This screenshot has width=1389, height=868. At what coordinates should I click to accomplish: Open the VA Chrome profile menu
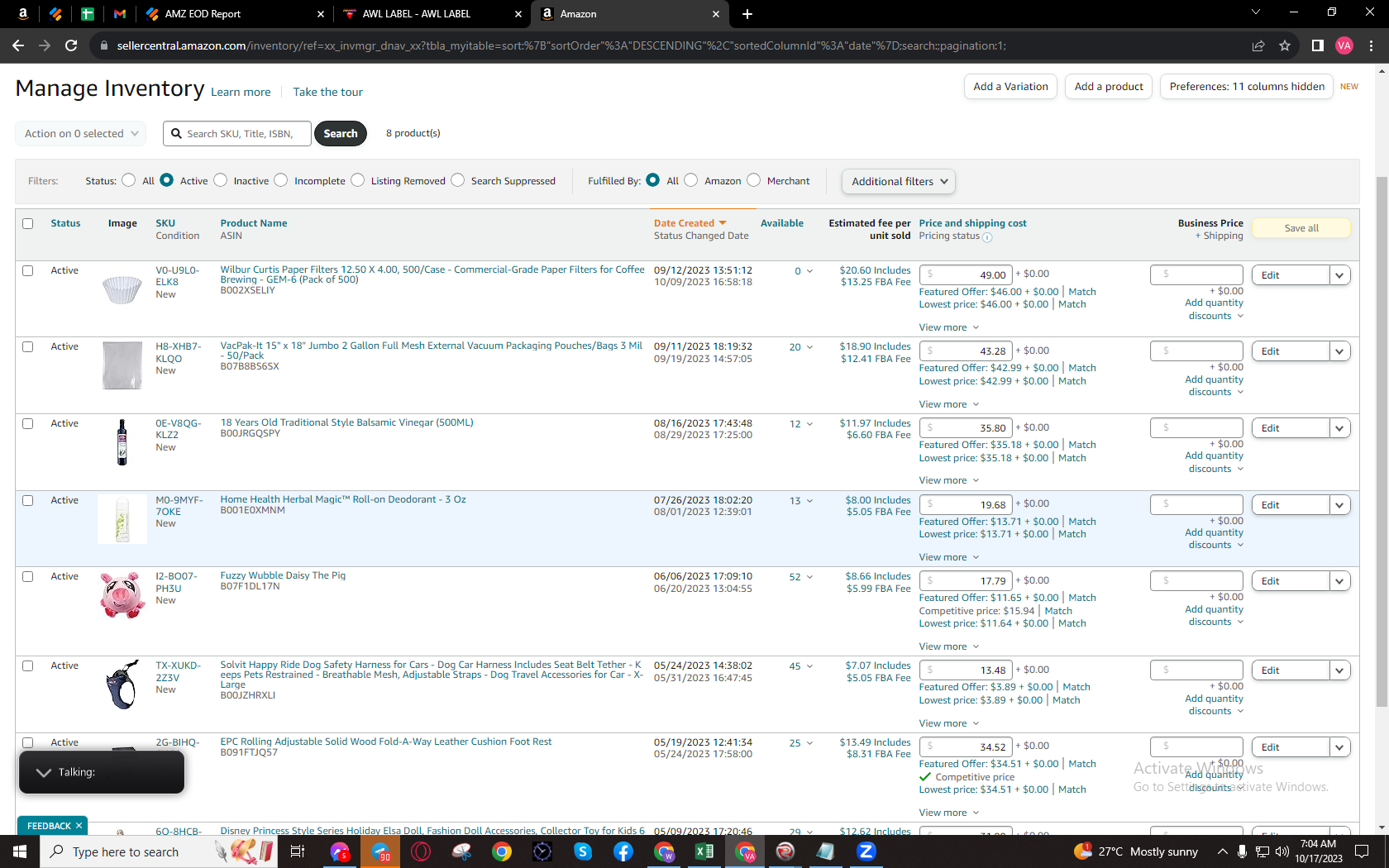1344,45
